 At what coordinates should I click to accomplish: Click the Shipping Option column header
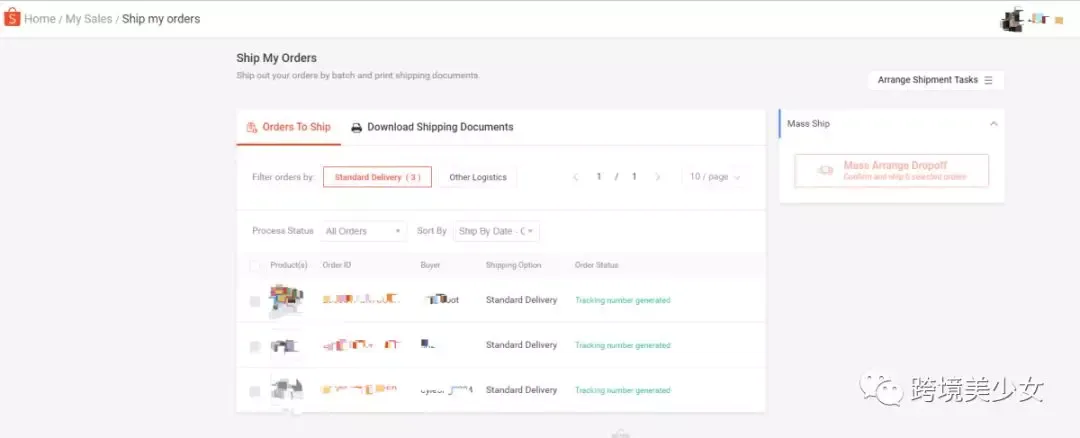513,265
